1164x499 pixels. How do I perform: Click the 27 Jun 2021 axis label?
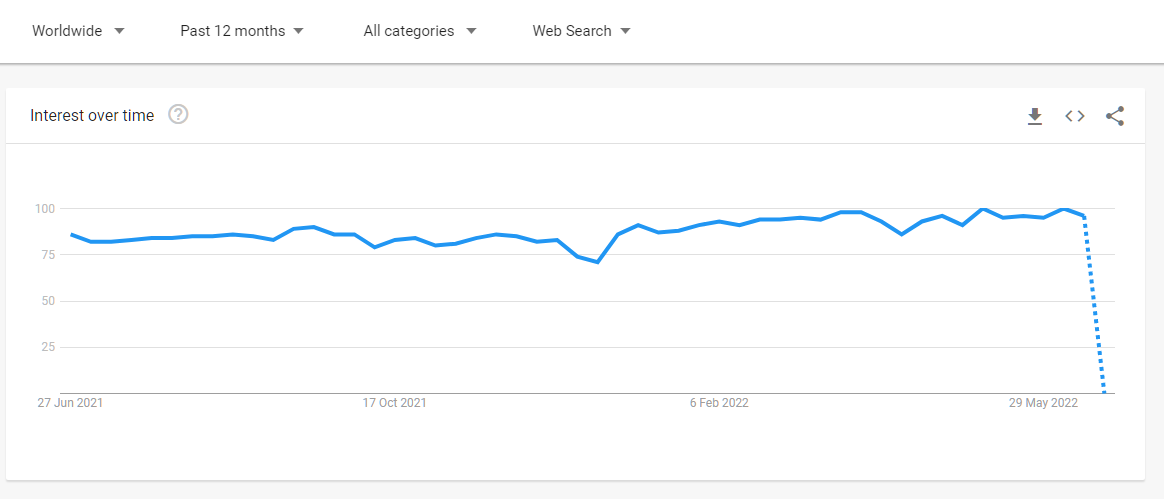click(x=71, y=403)
